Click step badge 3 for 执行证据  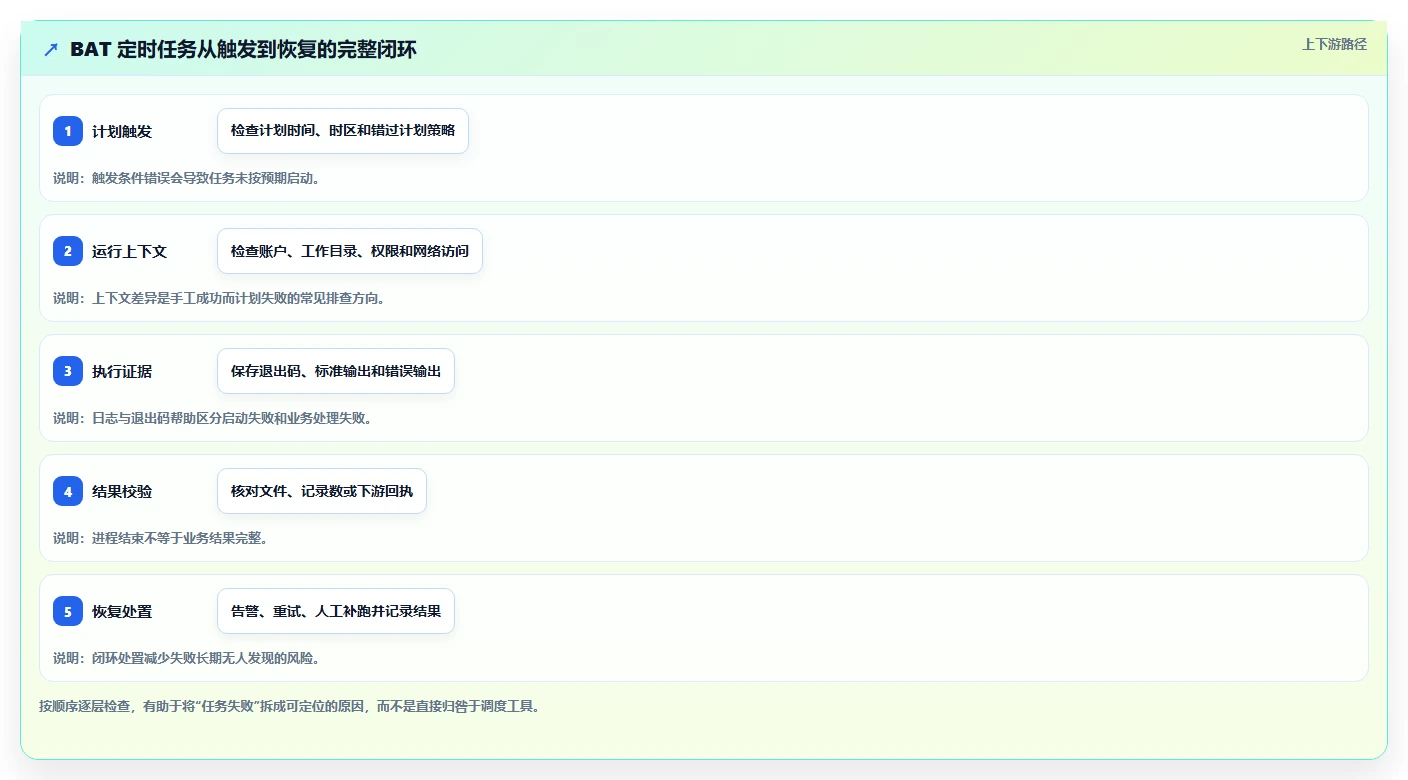coord(68,371)
